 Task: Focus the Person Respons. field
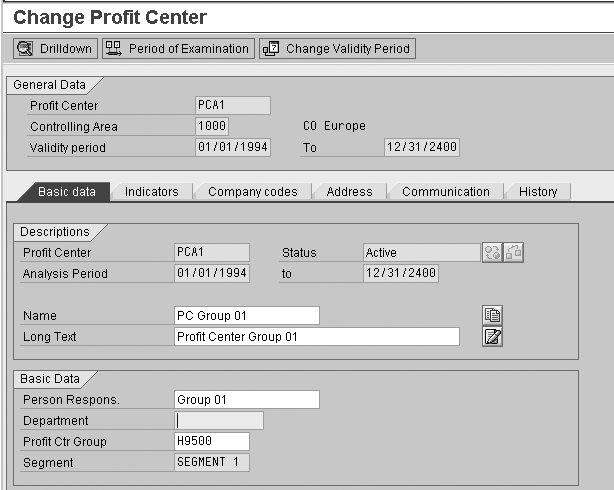[246, 400]
